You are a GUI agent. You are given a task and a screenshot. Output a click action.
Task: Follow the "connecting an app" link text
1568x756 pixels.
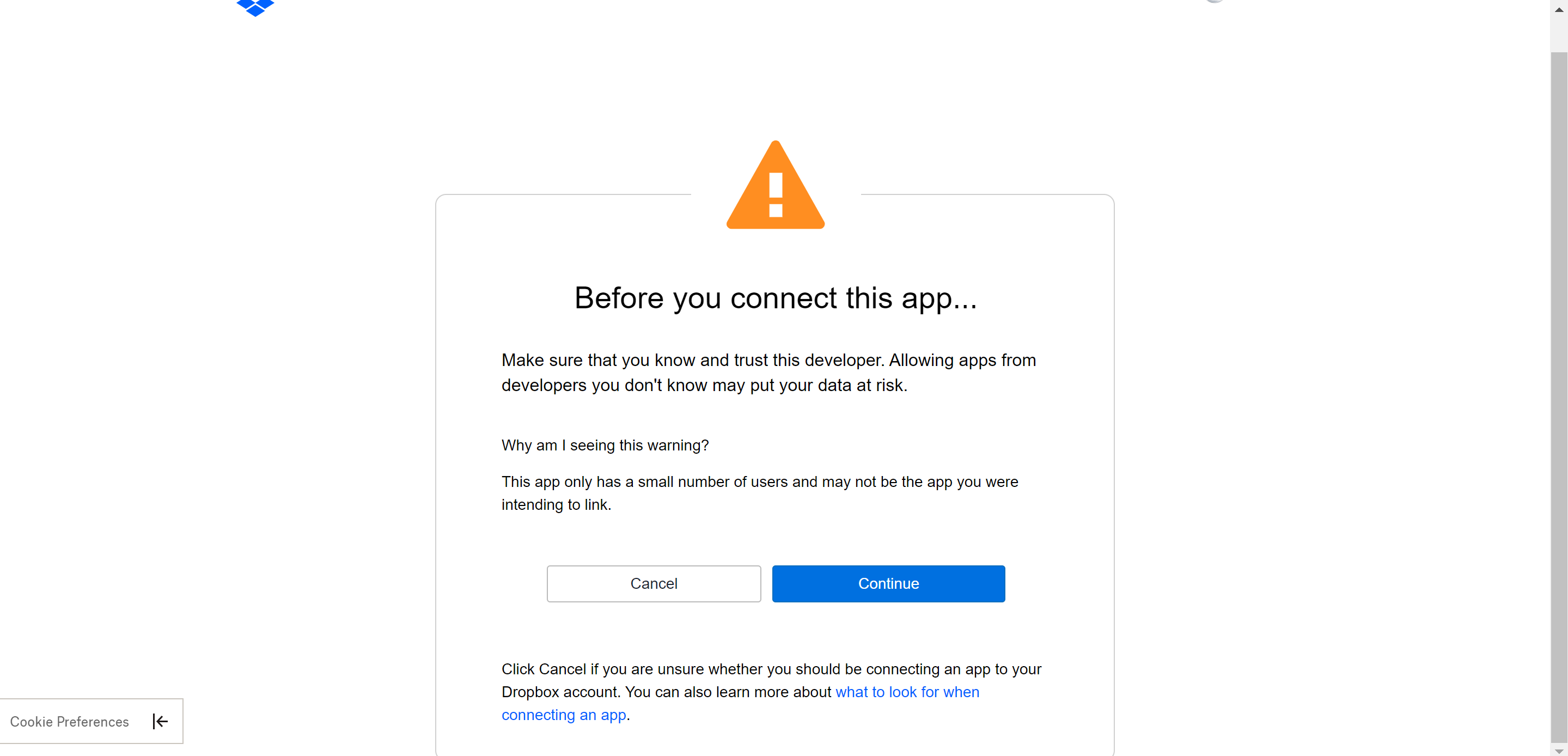[564, 715]
